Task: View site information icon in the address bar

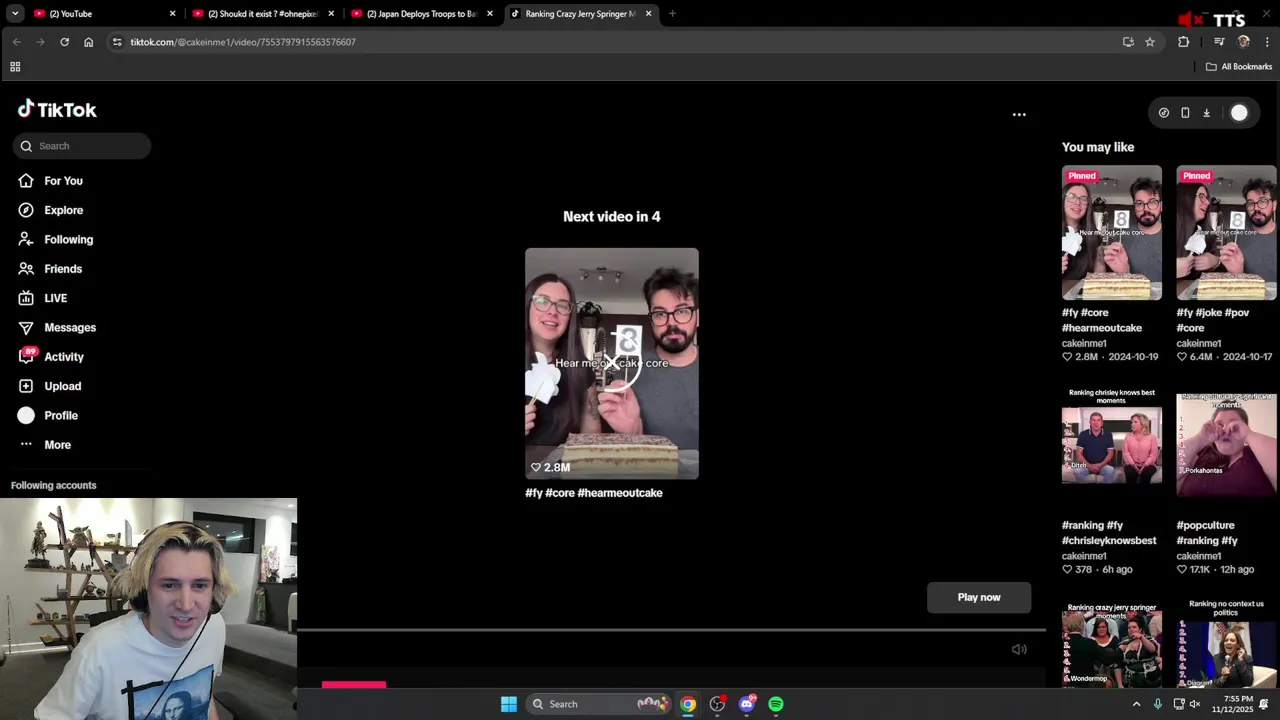Action: [x=117, y=42]
